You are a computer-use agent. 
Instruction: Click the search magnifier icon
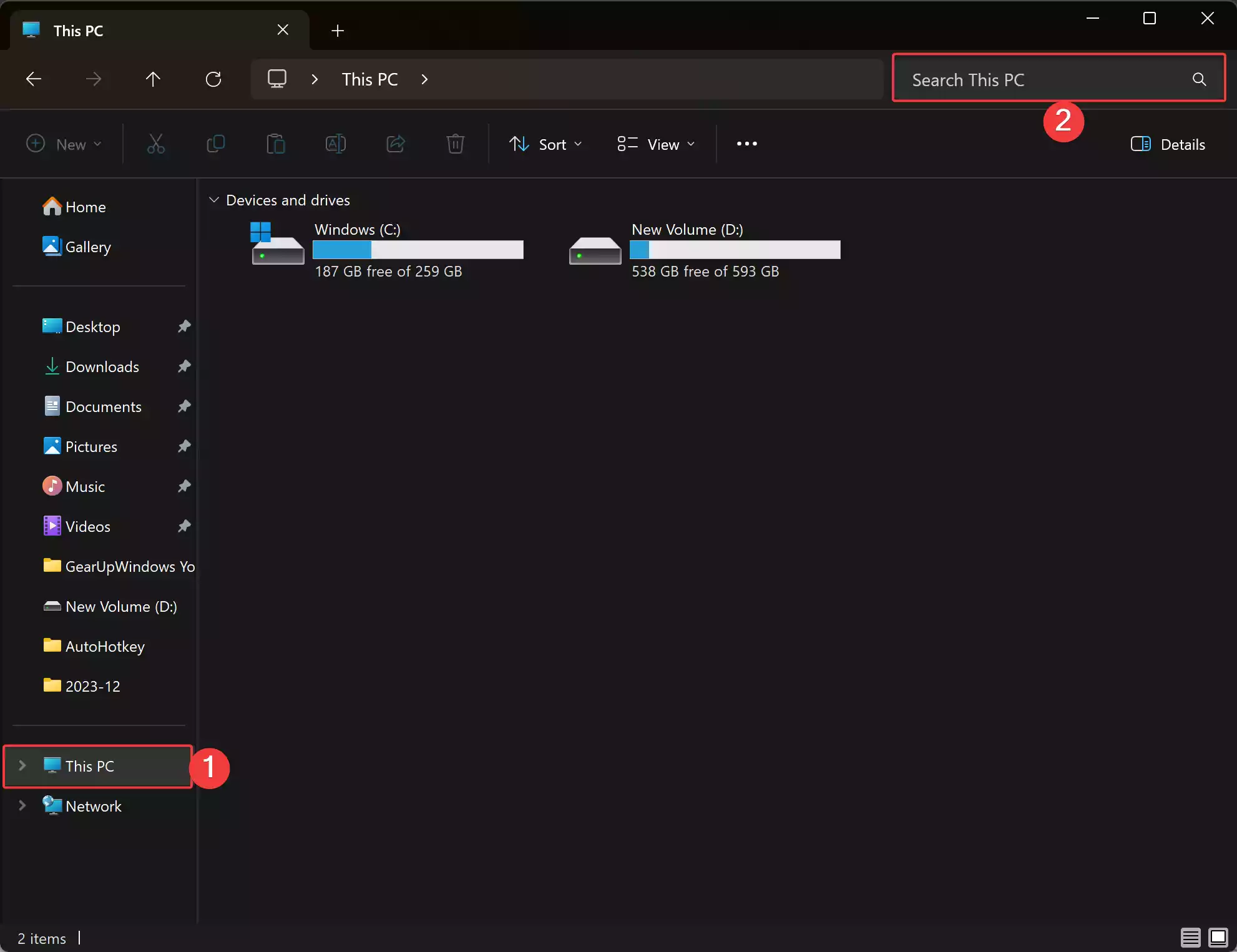[x=1199, y=79]
